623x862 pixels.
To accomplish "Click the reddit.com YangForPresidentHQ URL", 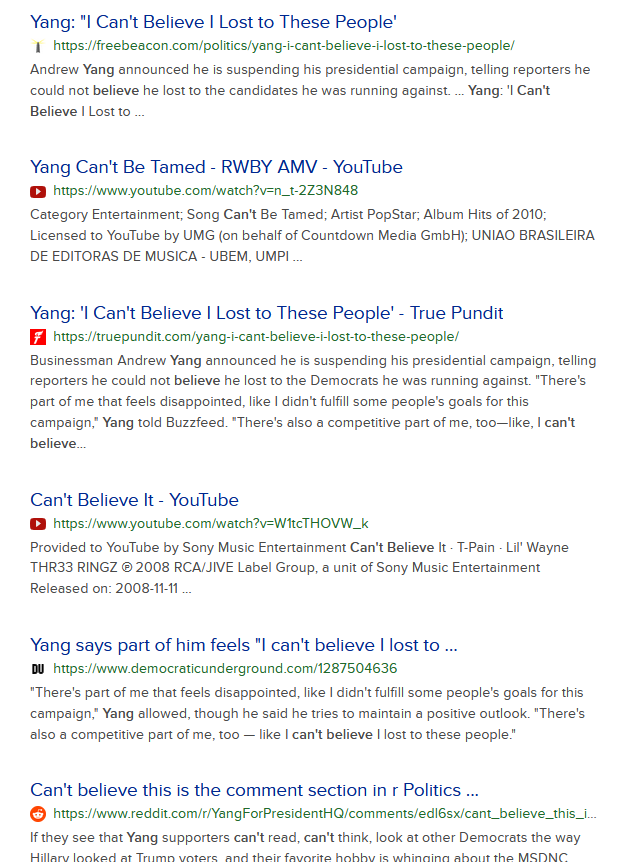I will (x=324, y=814).
